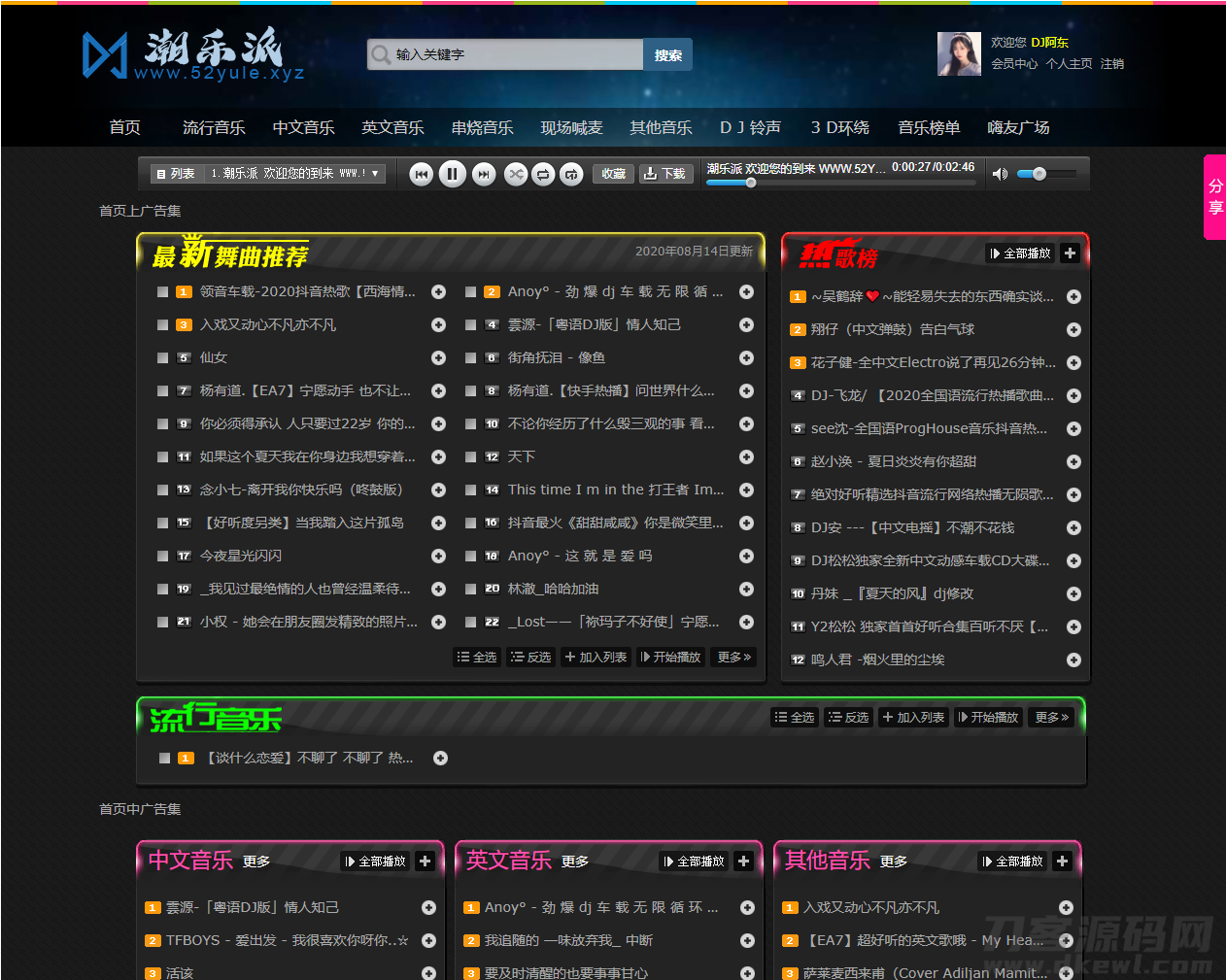
Task: Add 天下 to queue with its plus icon
Action: tap(746, 456)
